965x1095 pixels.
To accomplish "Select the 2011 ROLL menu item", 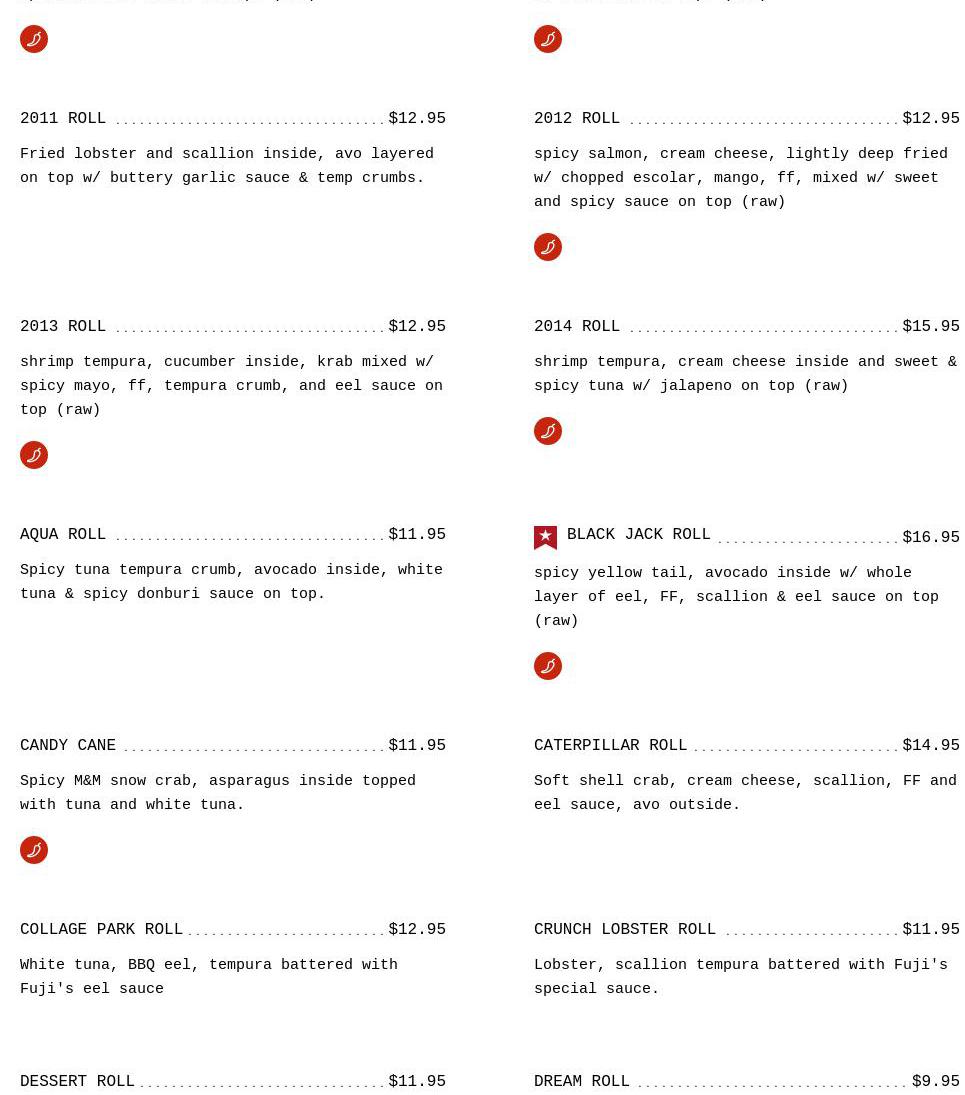I will tap(63, 119).
